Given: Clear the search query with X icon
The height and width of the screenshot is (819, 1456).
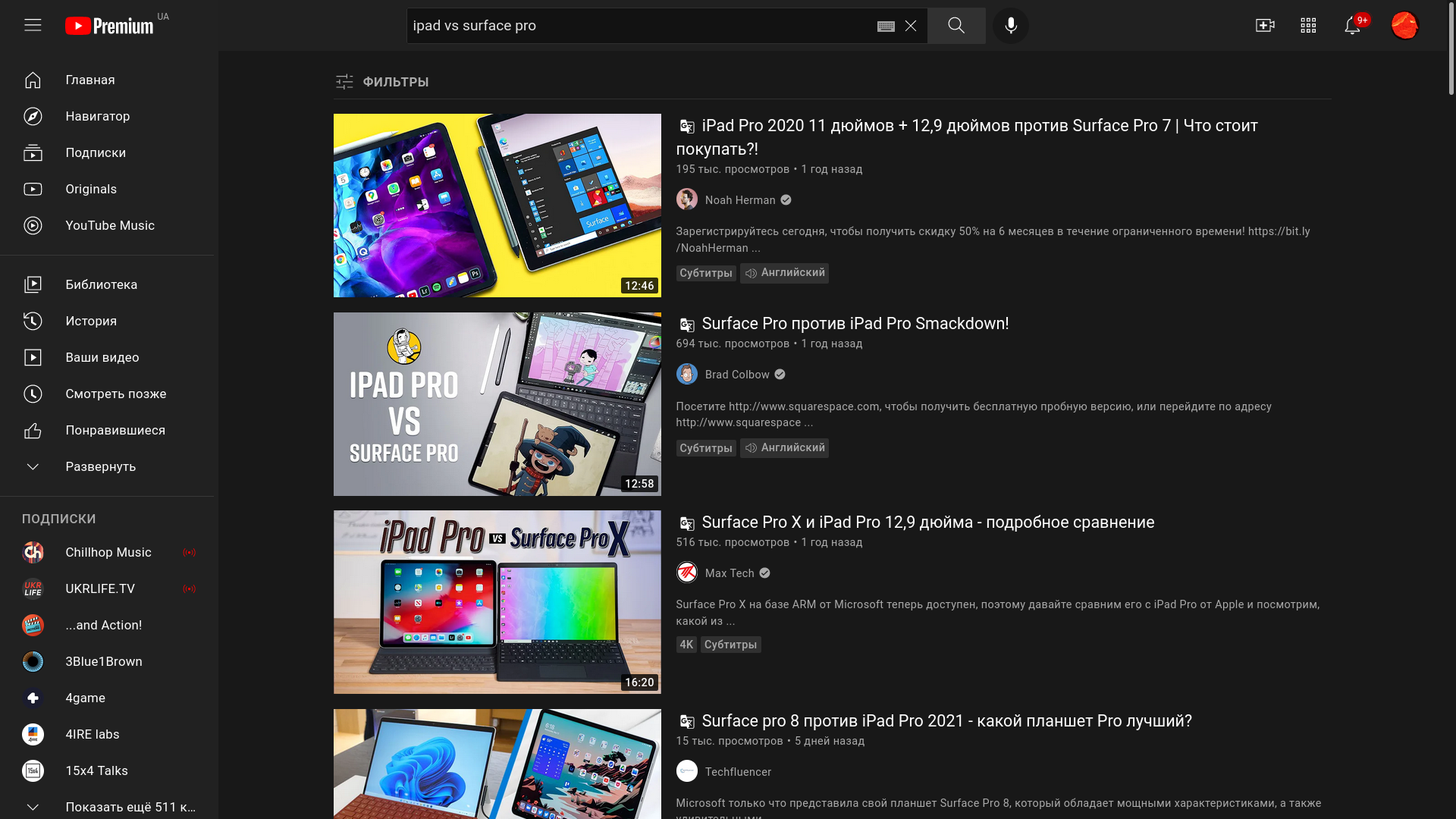Looking at the screenshot, I should pyautogui.click(x=911, y=26).
